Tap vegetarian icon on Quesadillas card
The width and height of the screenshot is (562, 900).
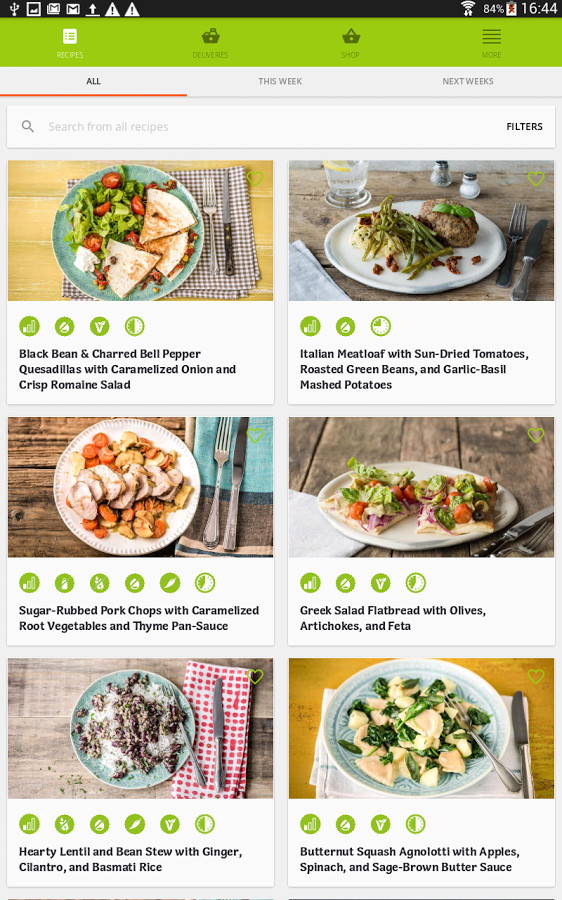(x=99, y=327)
